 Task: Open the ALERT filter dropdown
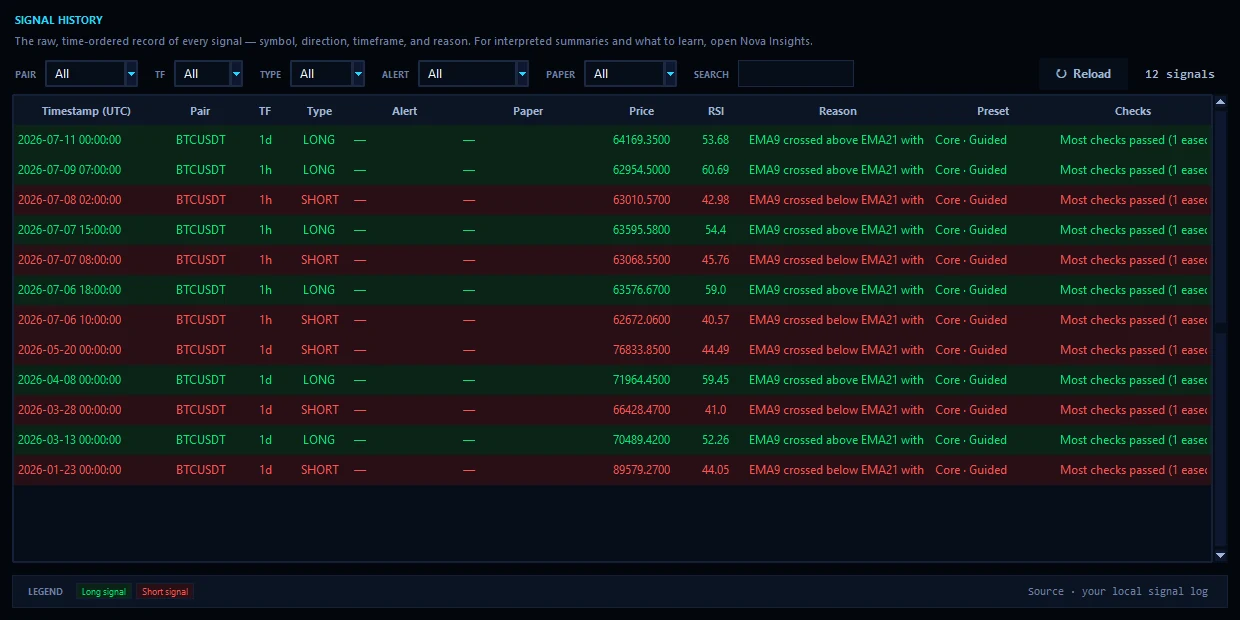(473, 74)
